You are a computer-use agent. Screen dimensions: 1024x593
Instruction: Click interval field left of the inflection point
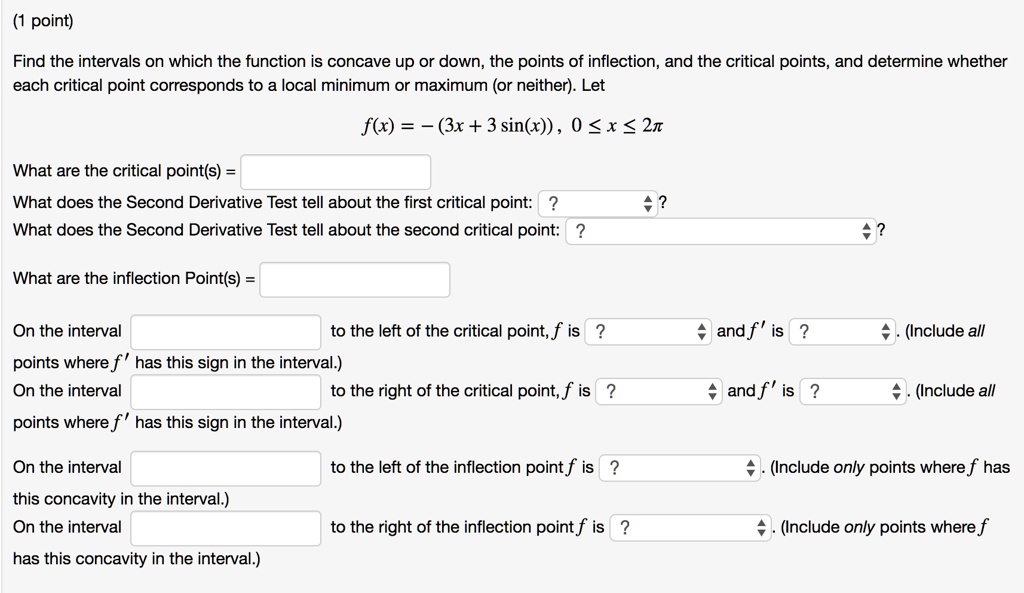pos(225,467)
